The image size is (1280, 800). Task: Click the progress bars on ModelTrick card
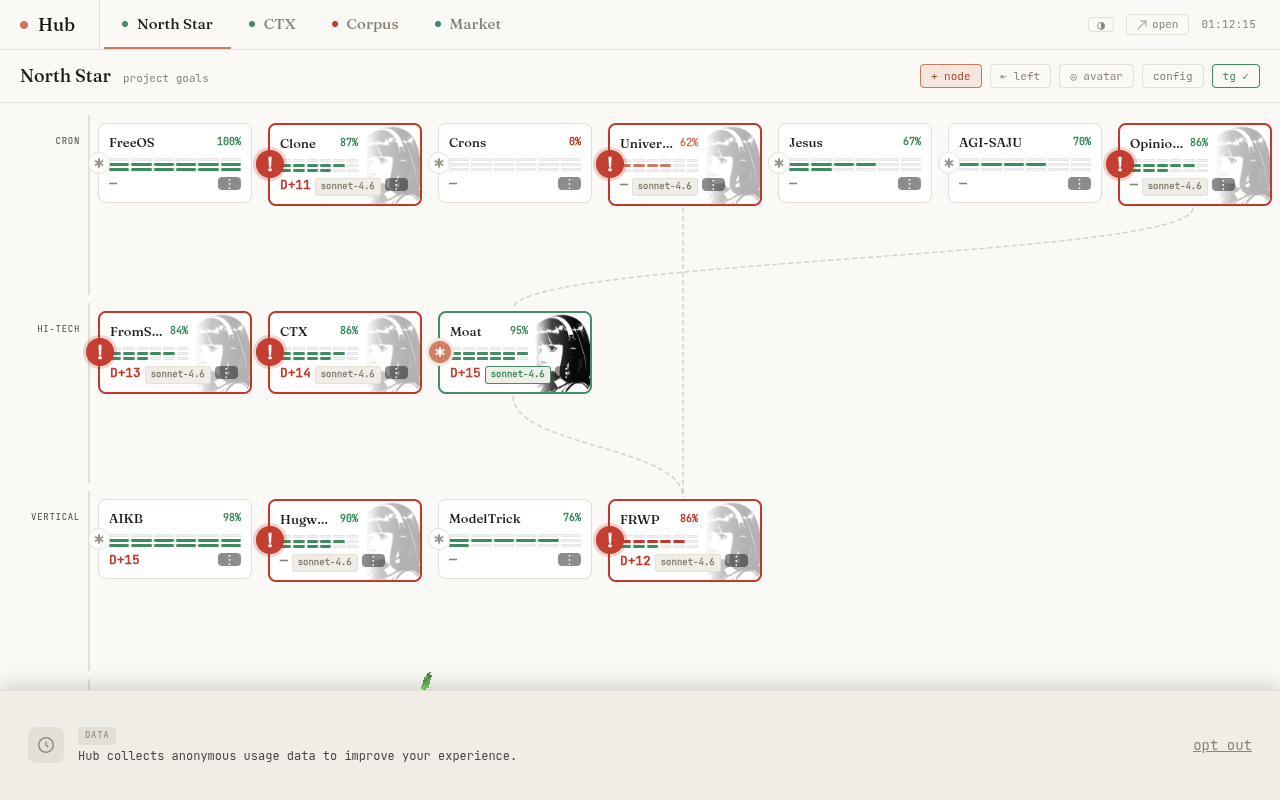click(515, 542)
